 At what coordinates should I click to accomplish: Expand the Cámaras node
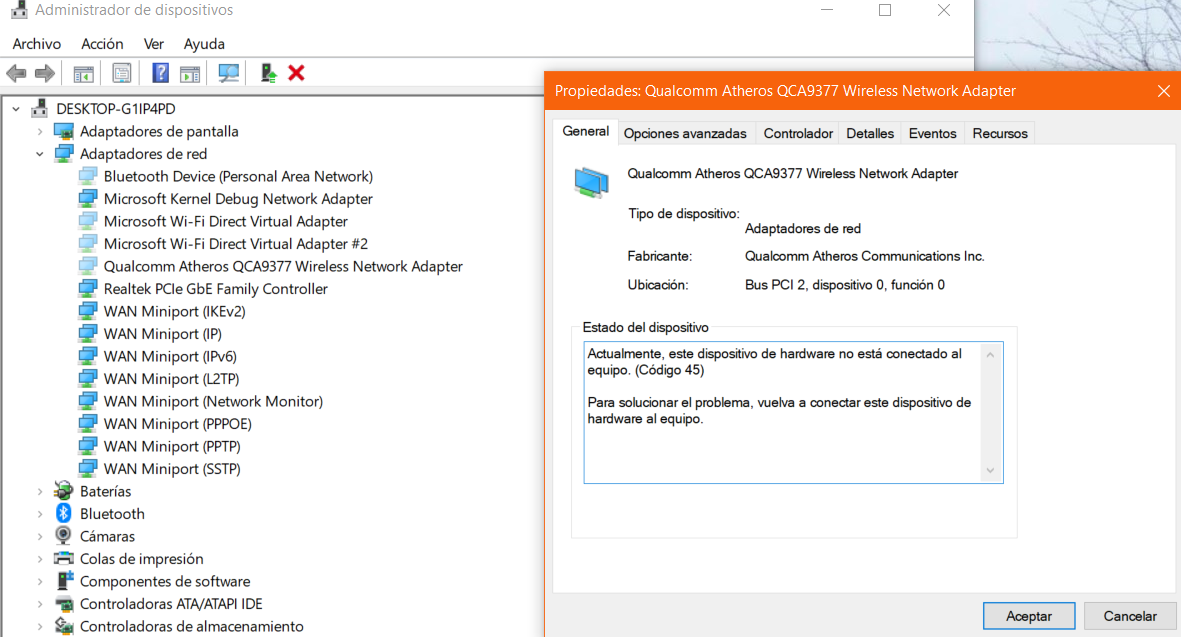pyautogui.click(x=40, y=537)
